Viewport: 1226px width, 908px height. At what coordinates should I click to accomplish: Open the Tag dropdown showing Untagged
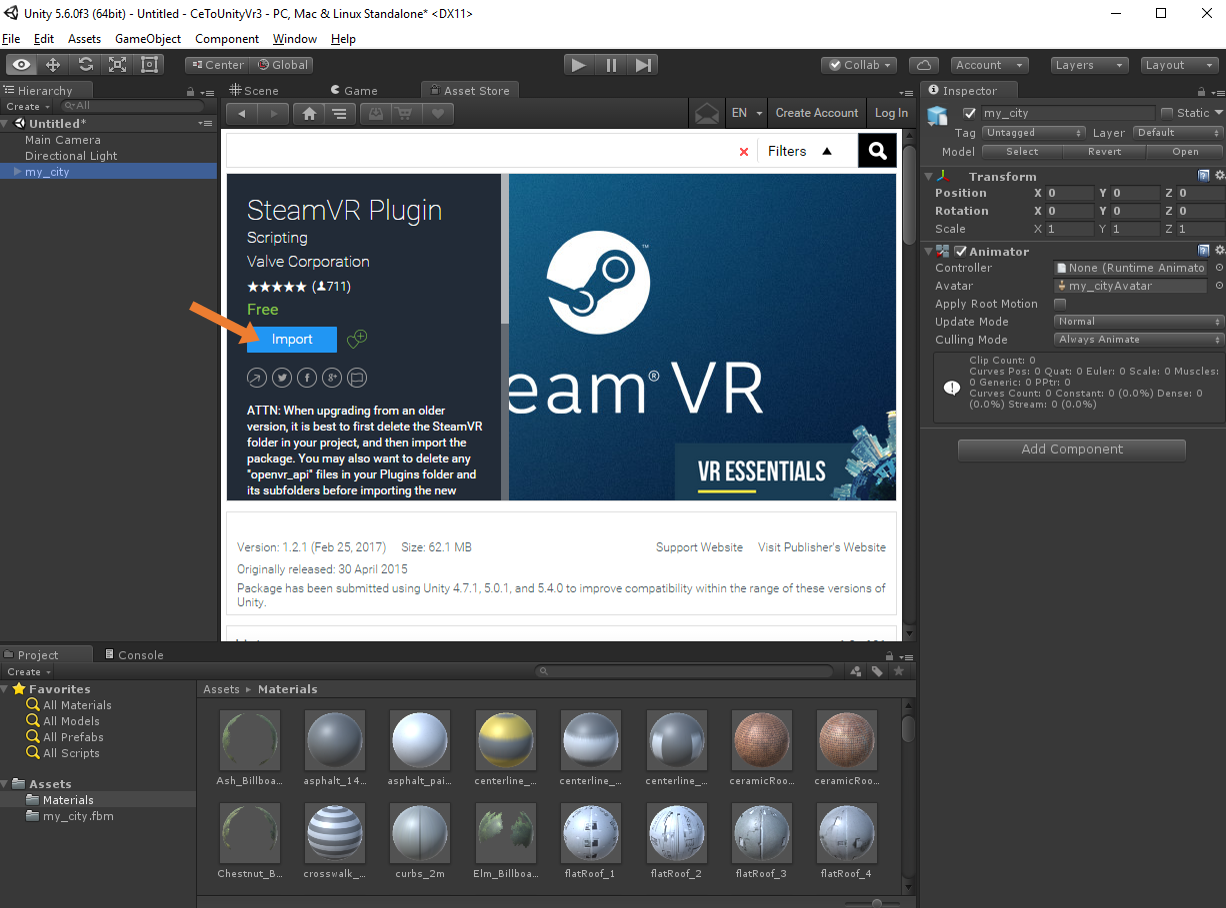pos(1033,133)
